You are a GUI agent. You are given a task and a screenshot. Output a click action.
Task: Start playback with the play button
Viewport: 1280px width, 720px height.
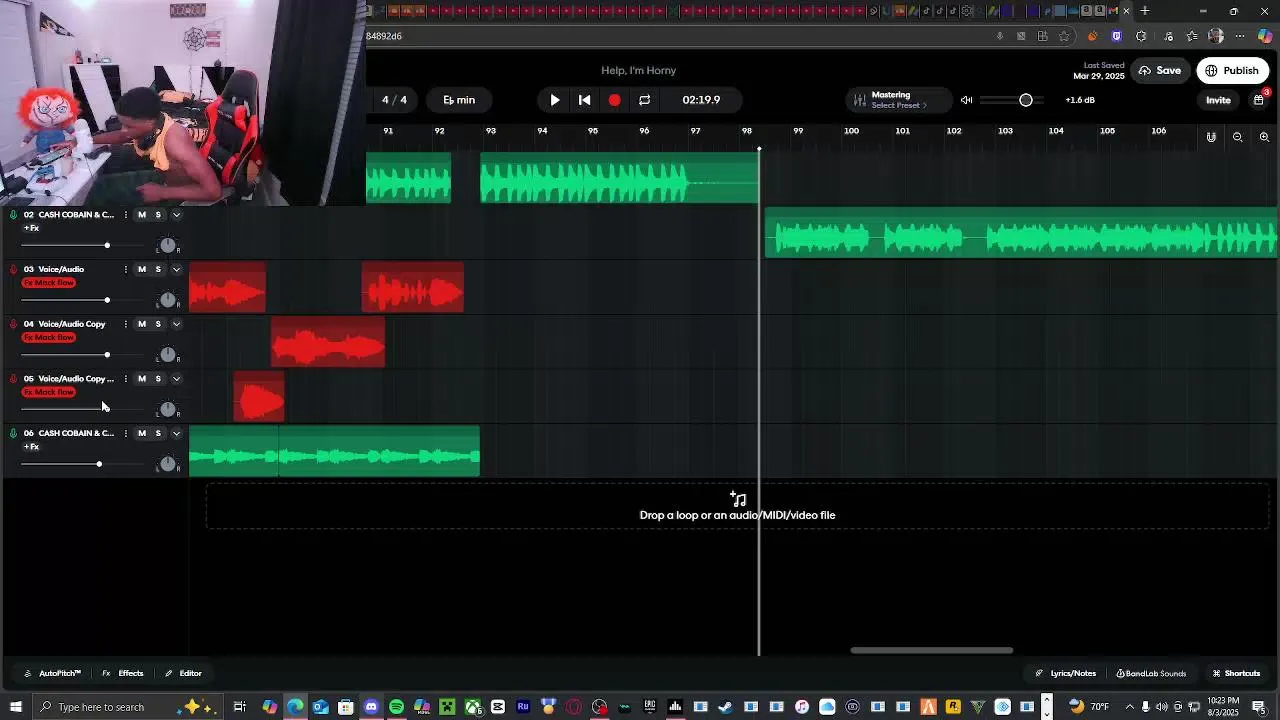point(555,100)
